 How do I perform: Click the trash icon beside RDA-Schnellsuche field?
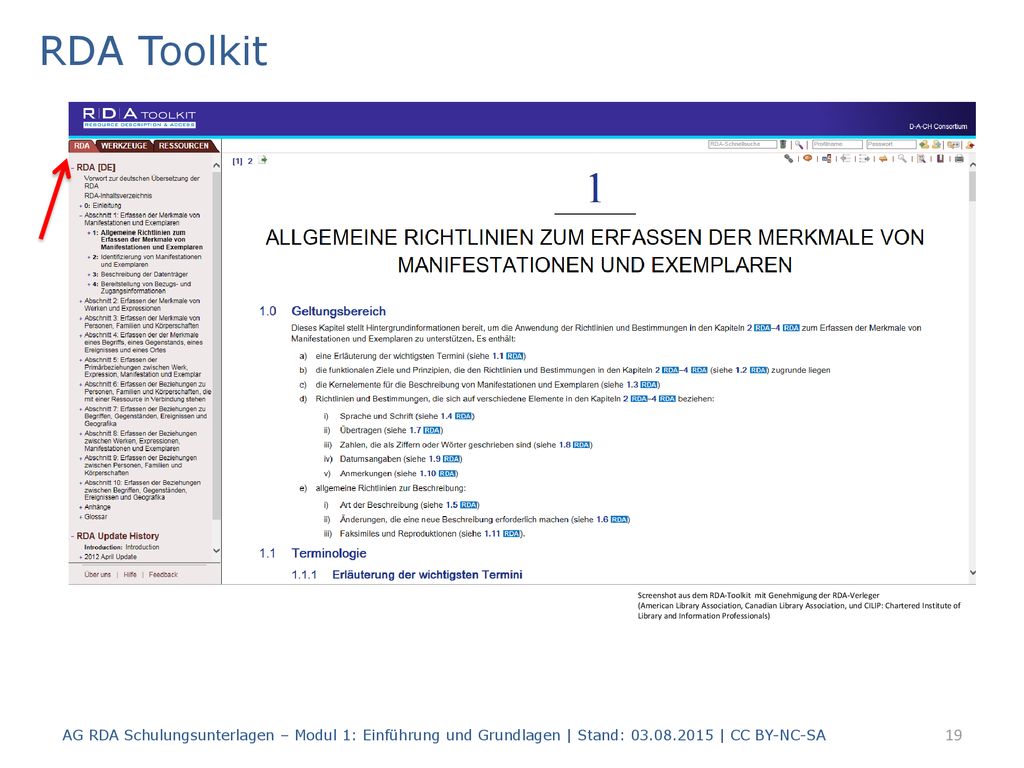[x=783, y=144]
